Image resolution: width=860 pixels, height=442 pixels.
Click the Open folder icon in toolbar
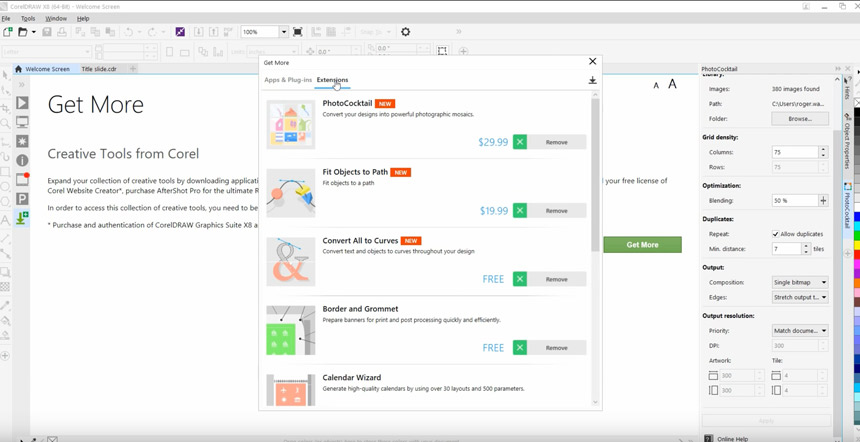pos(22,32)
